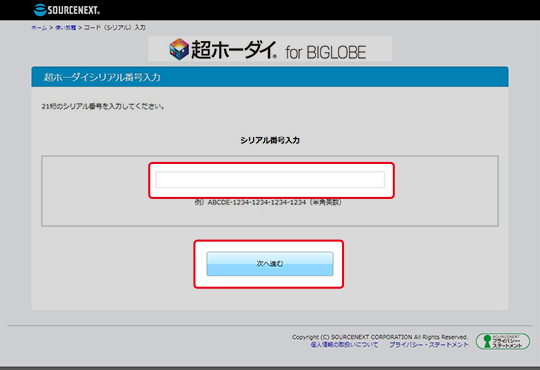Click the シリアル番号入力 heading
The width and height of the screenshot is (540, 370).
270,140
